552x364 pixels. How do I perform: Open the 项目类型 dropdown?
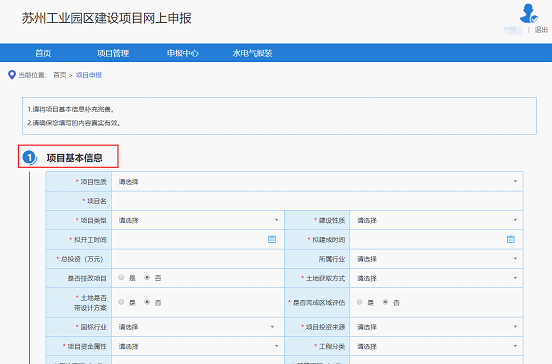click(198, 220)
